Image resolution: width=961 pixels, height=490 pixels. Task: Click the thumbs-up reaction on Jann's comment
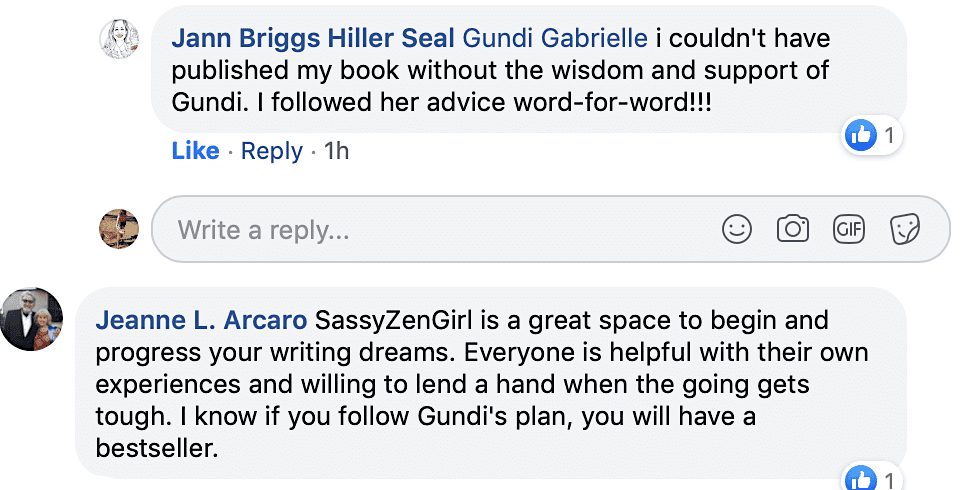(x=860, y=135)
